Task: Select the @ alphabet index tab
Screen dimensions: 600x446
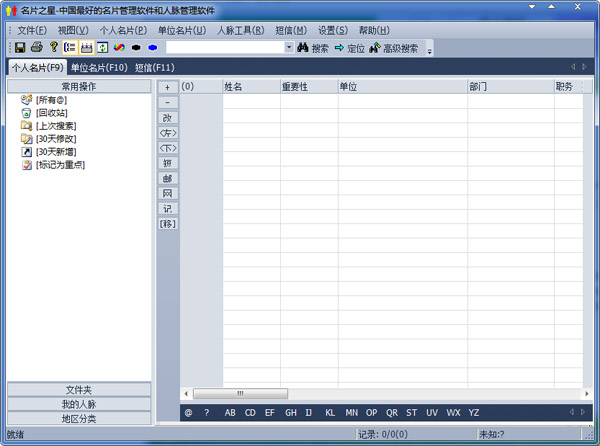Action: pyautogui.click(x=188, y=413)
